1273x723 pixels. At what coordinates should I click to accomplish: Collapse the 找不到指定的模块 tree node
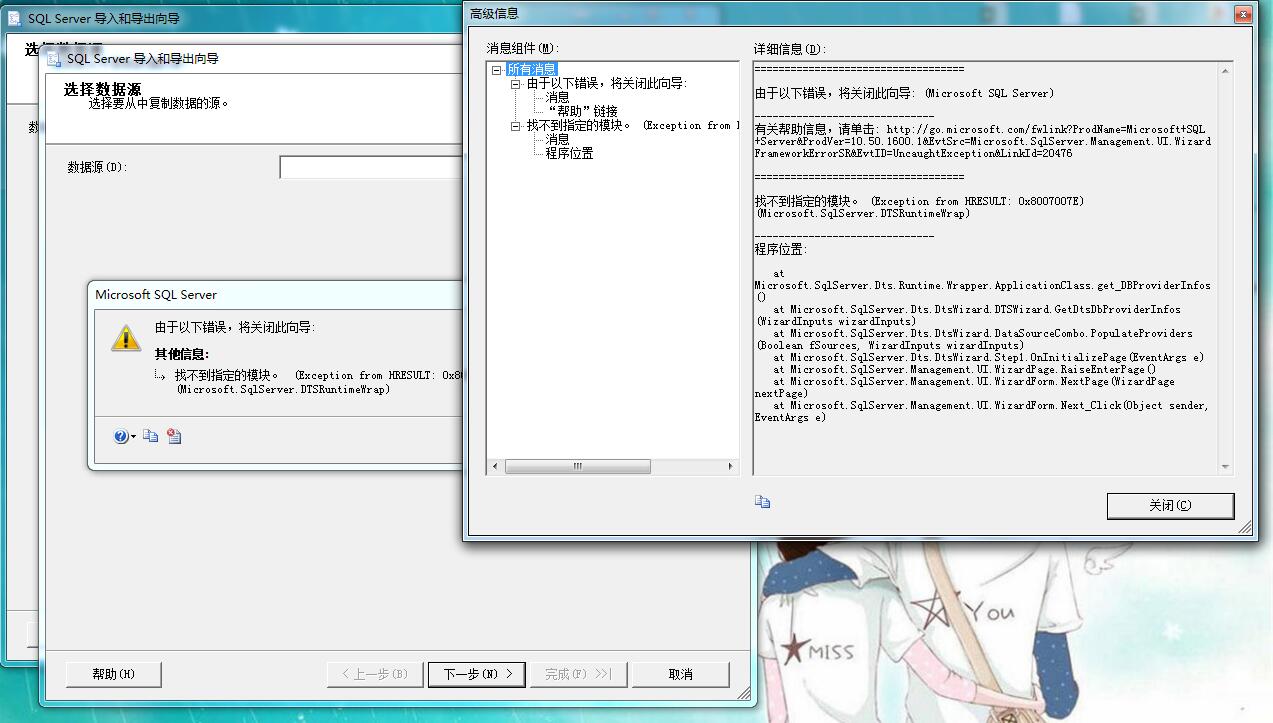(x=516, y=126)
